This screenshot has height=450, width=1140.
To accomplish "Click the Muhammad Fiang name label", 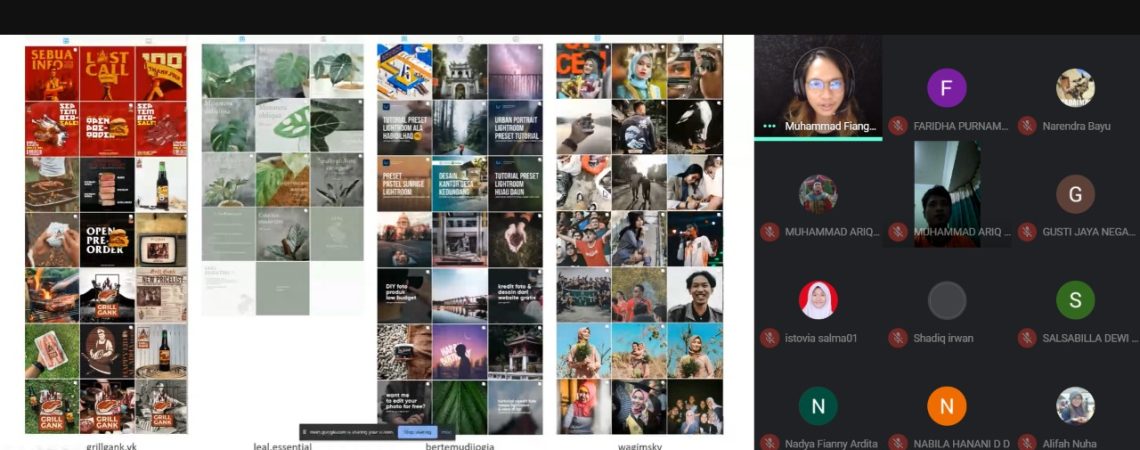I will (830, 126).
